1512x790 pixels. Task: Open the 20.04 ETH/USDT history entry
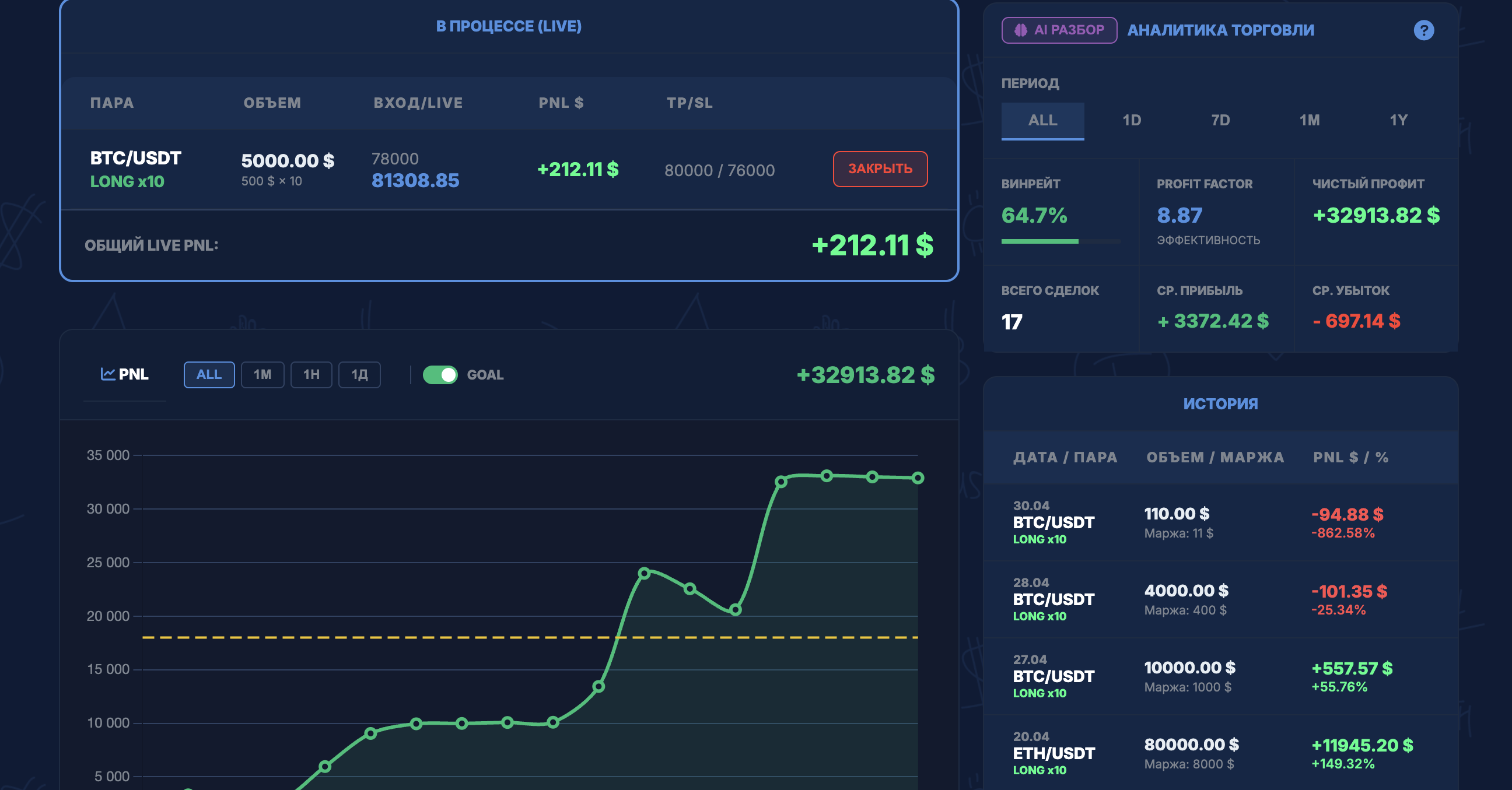point(1220,753)
